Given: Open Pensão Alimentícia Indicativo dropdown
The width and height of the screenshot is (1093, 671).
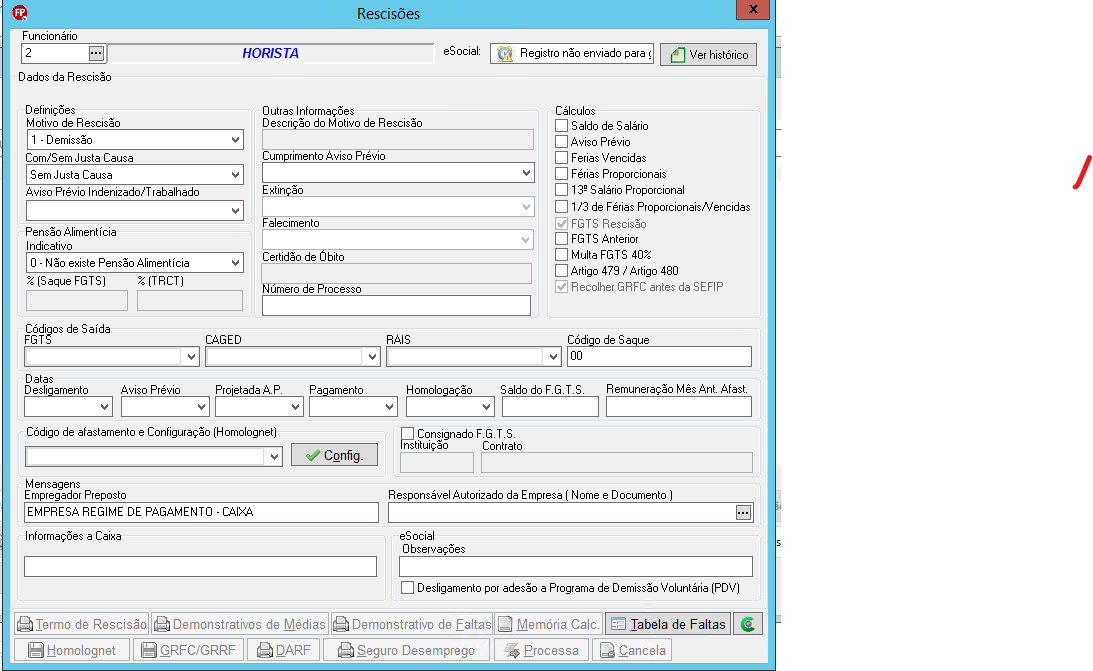Looking at the screenshot, I should pos(236,263).
